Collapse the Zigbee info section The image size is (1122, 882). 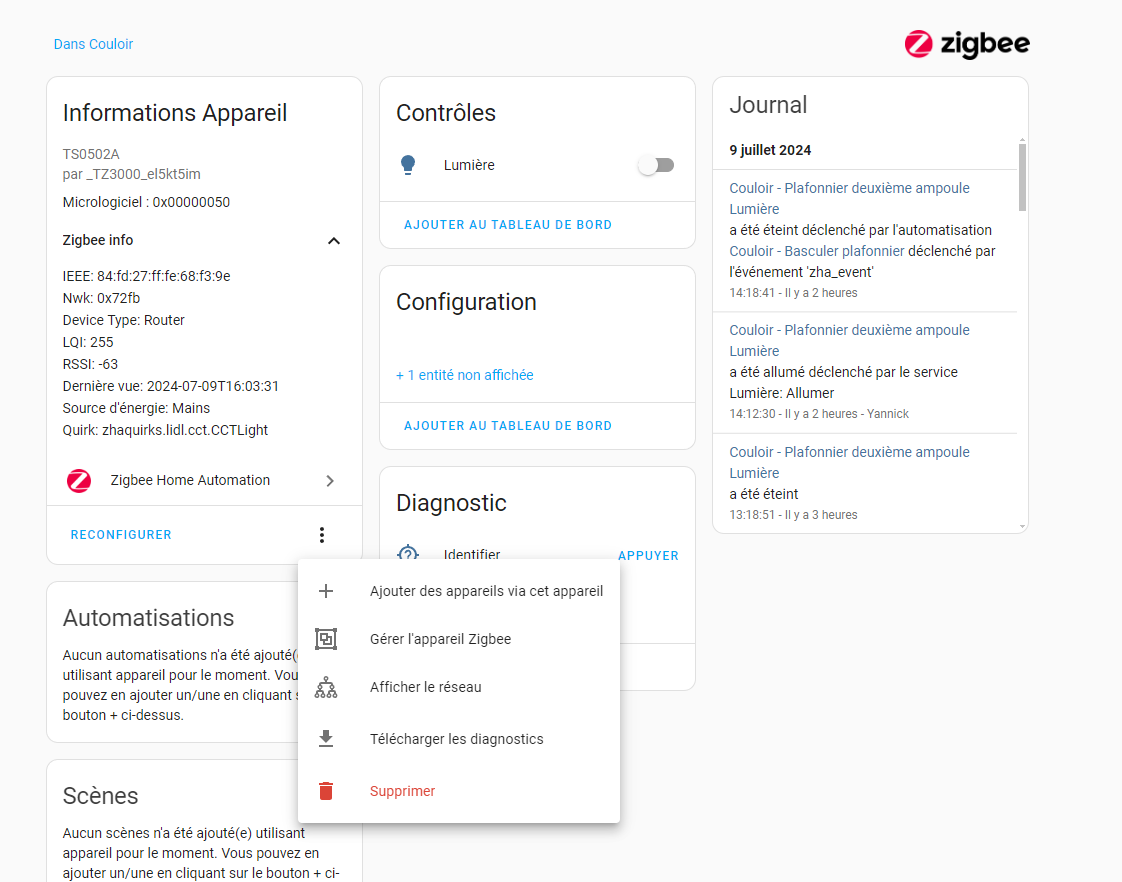point(333,240)
